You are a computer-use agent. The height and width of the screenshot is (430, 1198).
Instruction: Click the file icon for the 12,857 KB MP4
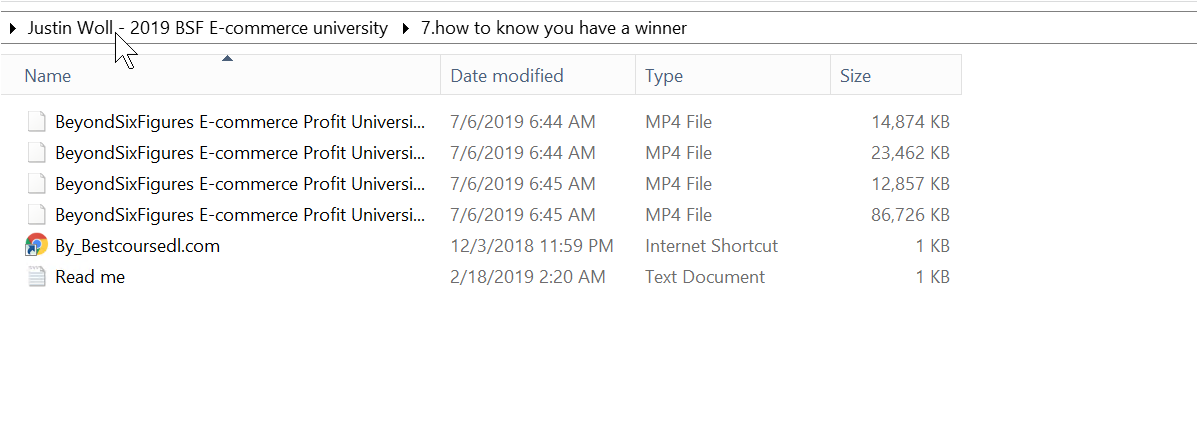(37, 184)
